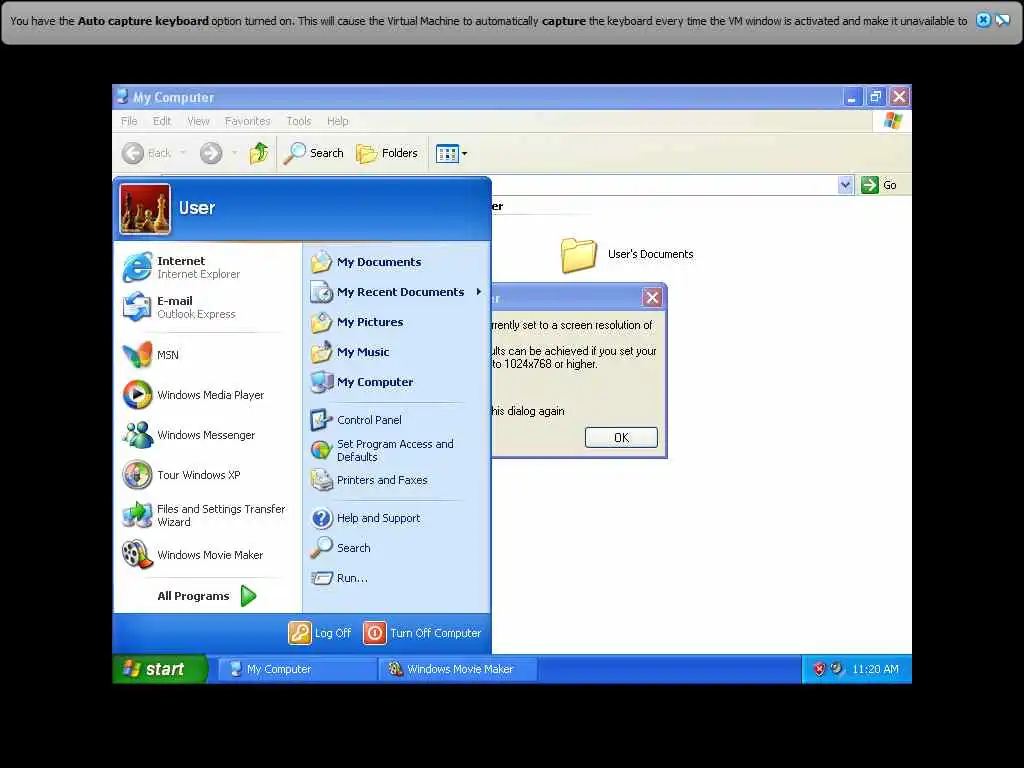Open Control Panel

click(x=397, y=420)
